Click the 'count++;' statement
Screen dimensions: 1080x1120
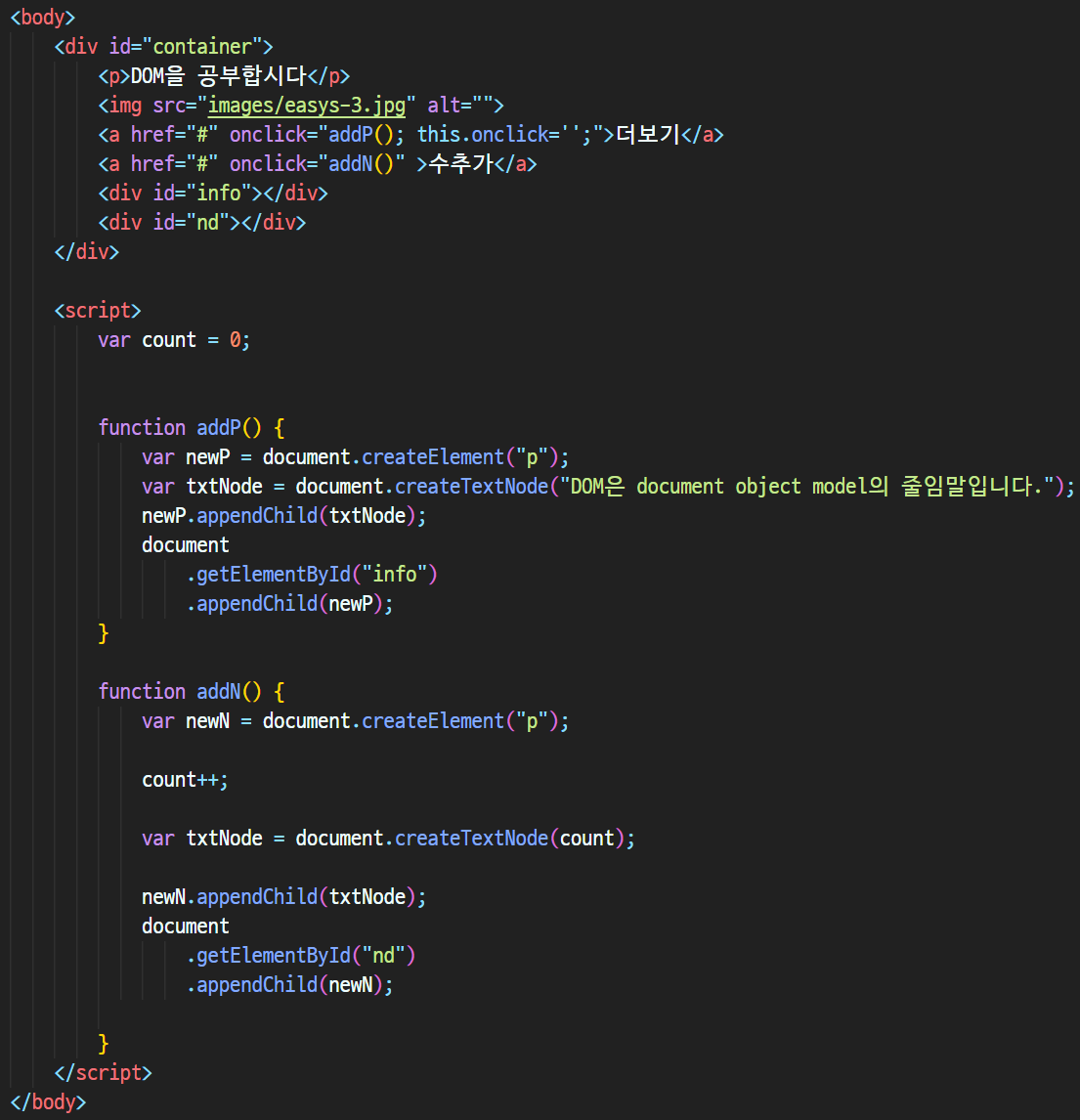point(185,780)
